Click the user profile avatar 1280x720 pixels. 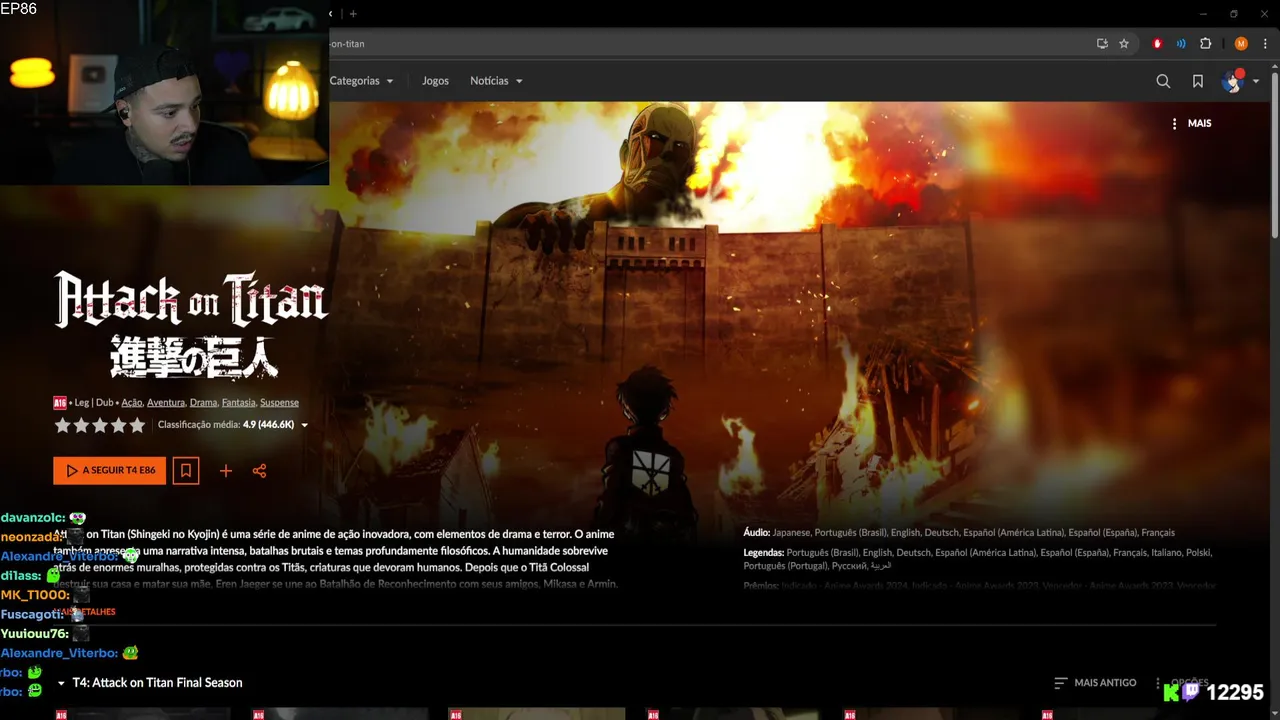click(1232, 81)
